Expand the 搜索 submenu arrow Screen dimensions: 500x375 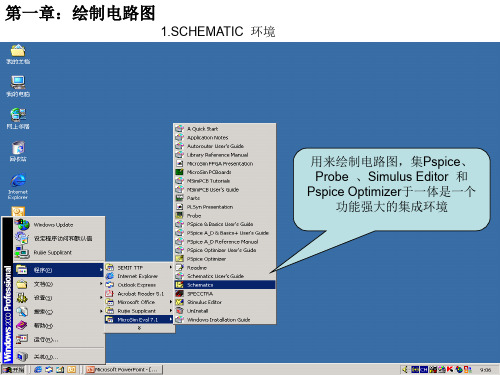click(x=101, y=311)
